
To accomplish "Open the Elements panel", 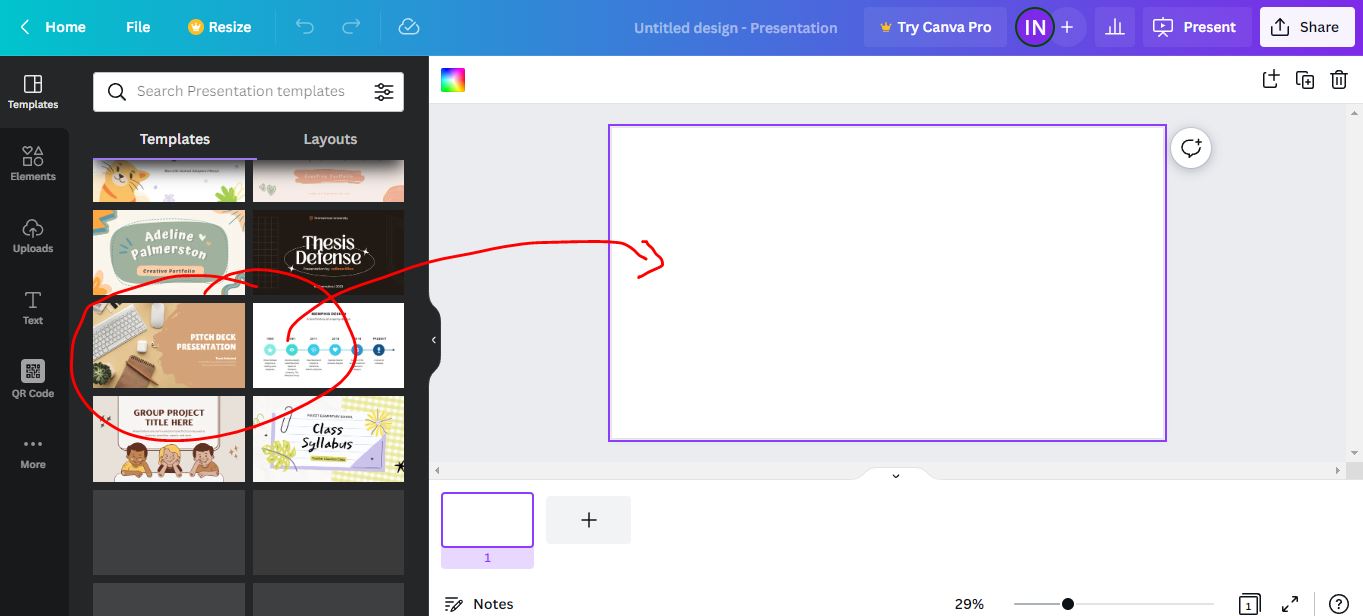I will coord(33,163).
